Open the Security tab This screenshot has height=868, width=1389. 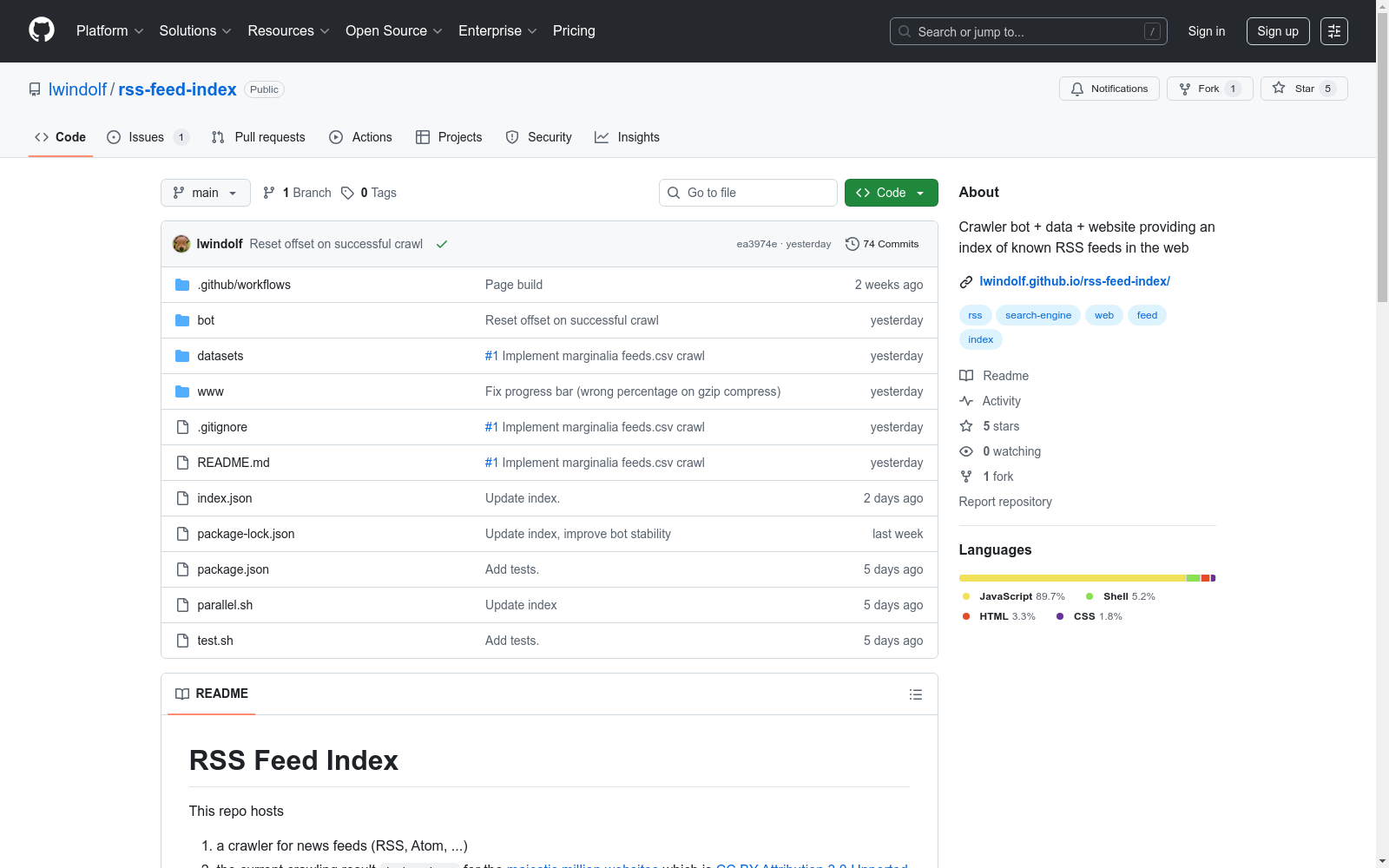pyautogui.click(x=539, y=137)
